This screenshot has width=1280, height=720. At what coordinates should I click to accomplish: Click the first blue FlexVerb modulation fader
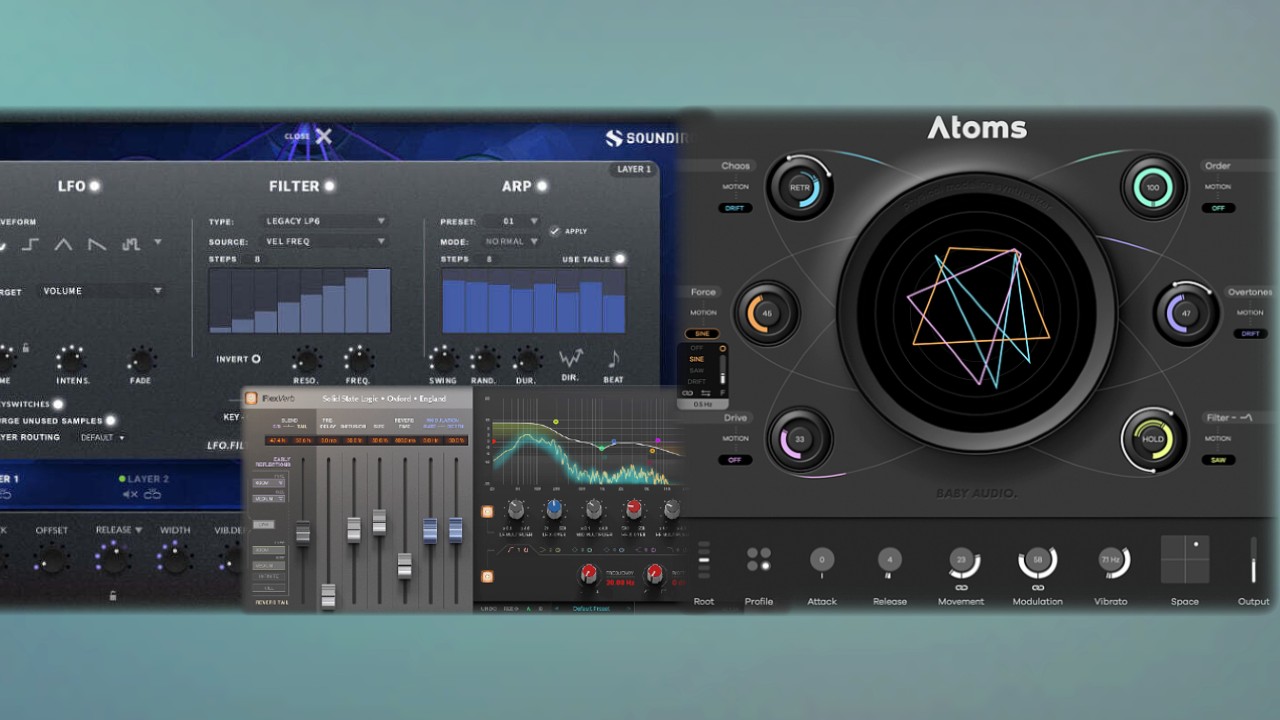(x=430, y=531)
